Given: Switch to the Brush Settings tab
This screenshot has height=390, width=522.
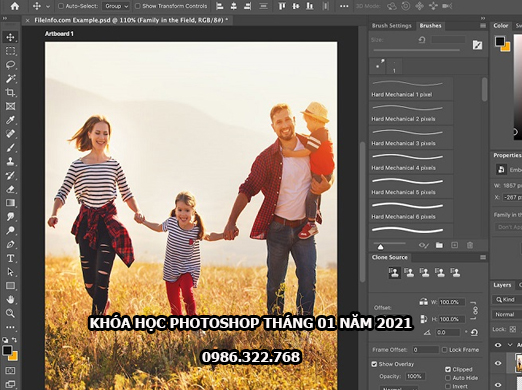Looking at the screenshot, I should click(x=392, y=26).
